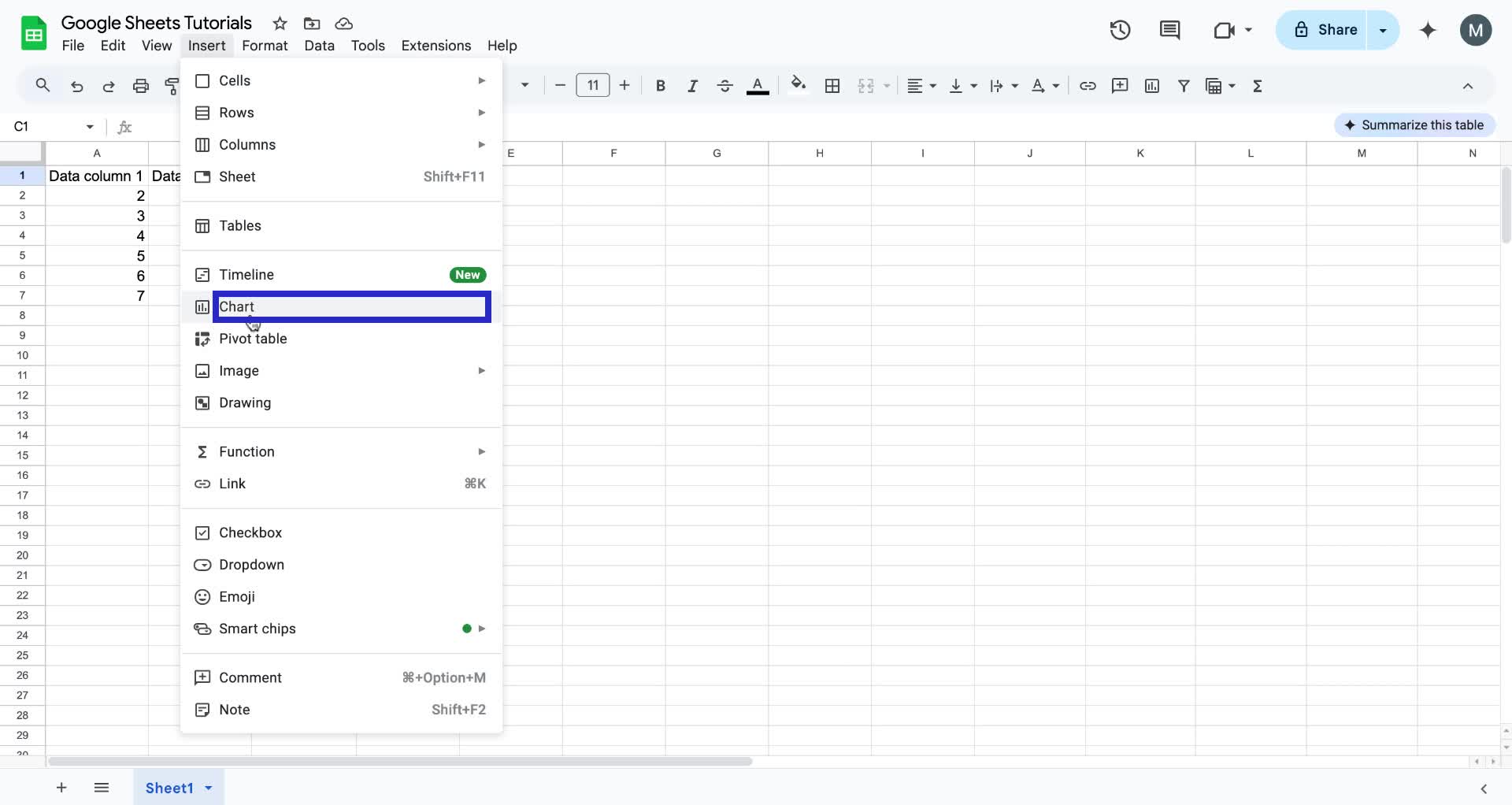Undo the last action
This screenshot has width=1512, height=805.
pyautogui.click(x=76, y=86)
